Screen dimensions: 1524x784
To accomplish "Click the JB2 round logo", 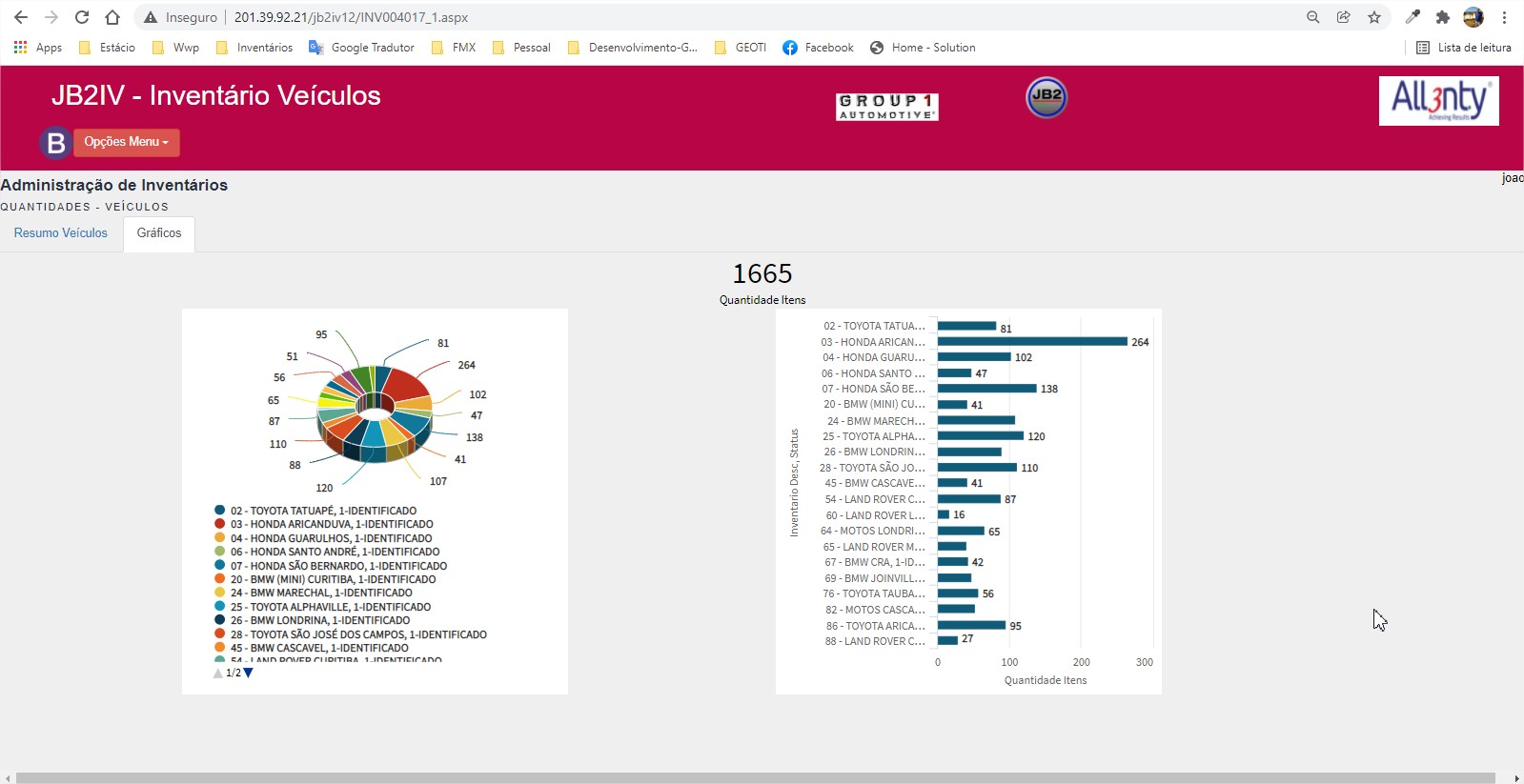I will [x=1046, y=97].
